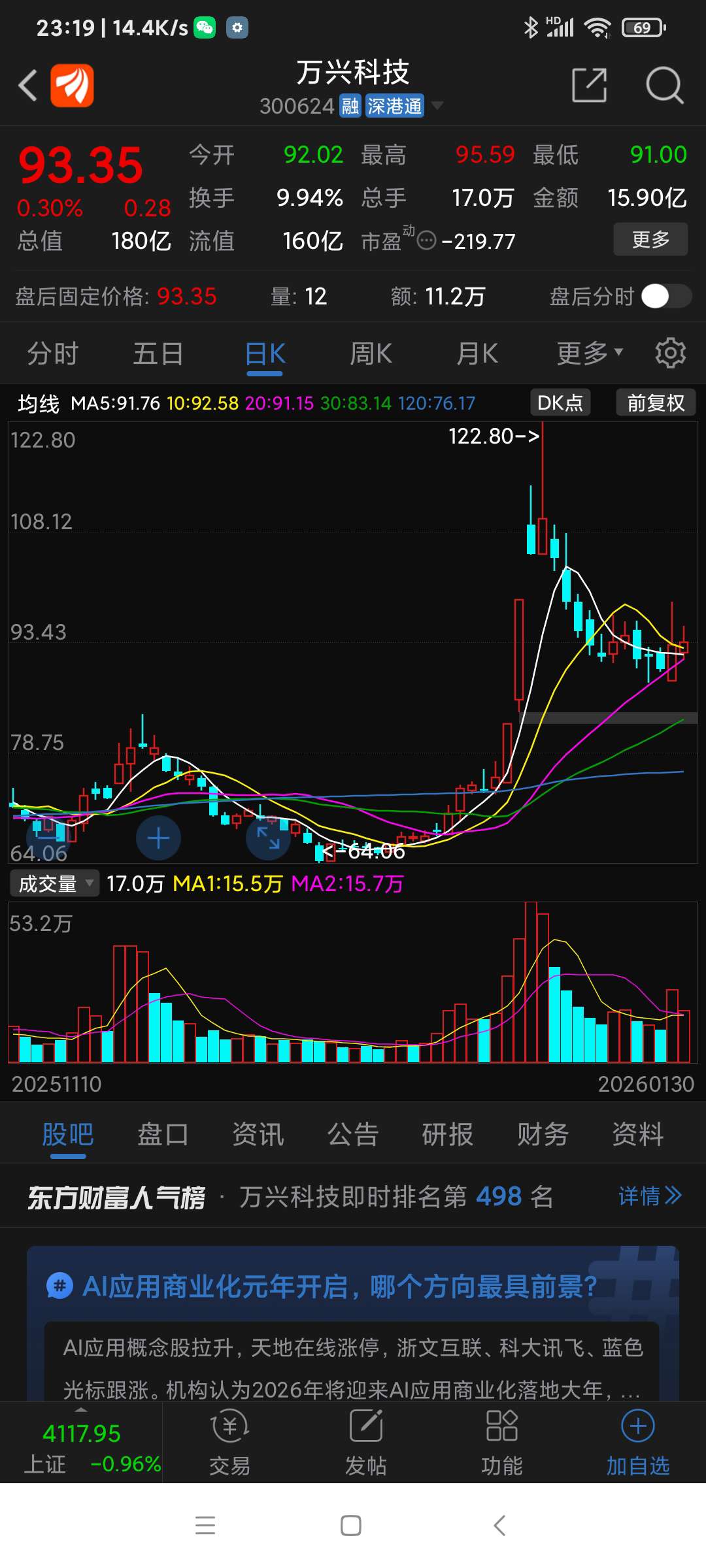The image size is (706, 1568).
Task: Open the AI应用概念股拉升 summary text
Action: (x=353, y=1368)
